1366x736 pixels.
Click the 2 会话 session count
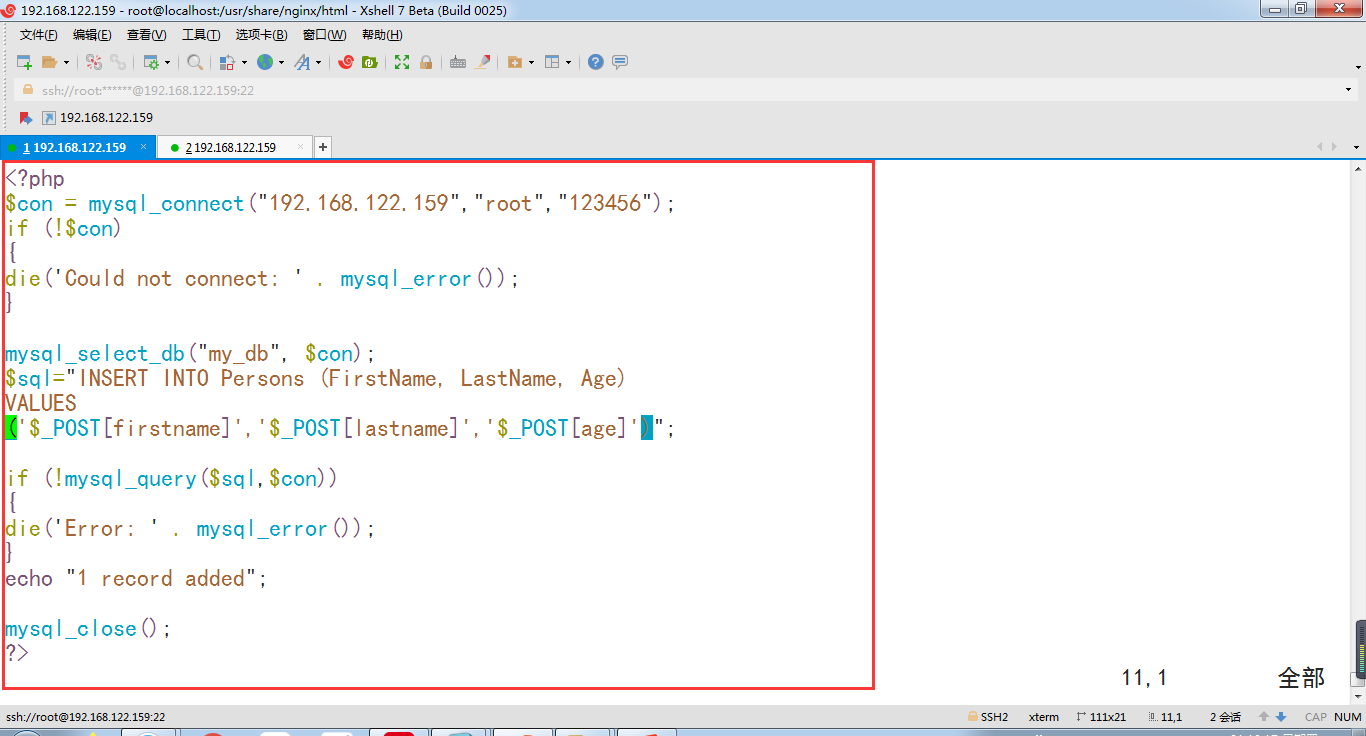tap(1225, 717)
